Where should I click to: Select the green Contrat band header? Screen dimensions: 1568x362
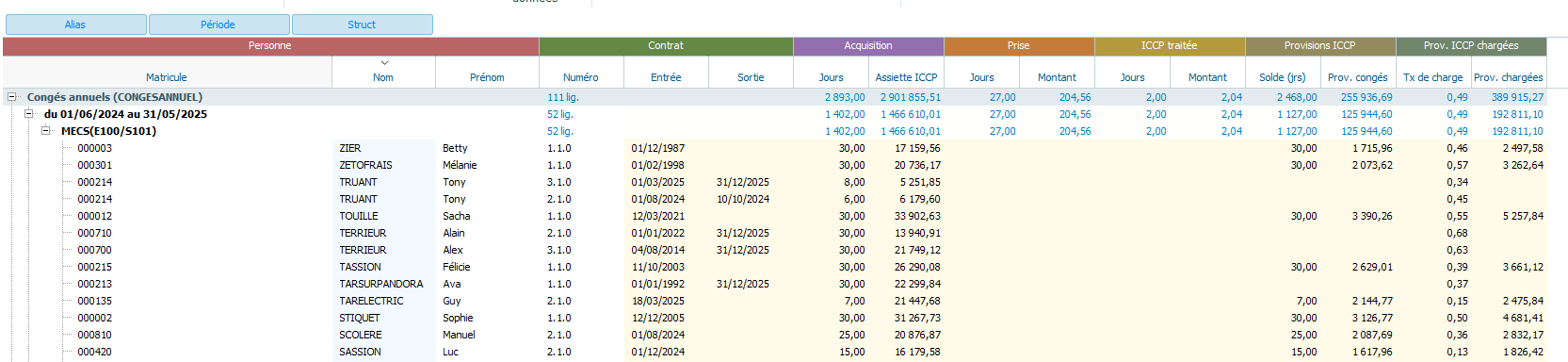point(666,45)
